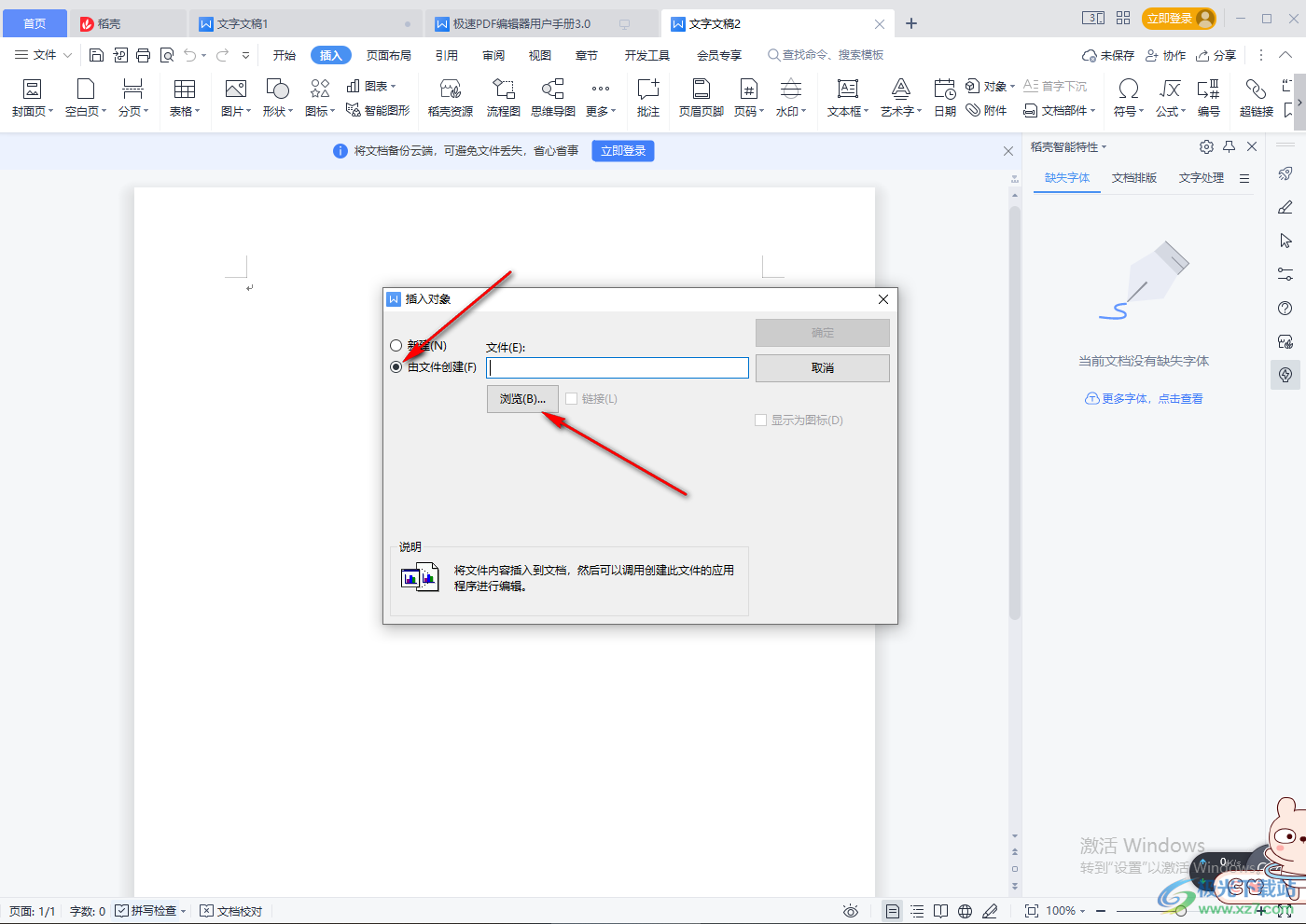Open the 智能图形 smart graphics tool
Image resolution: width=1306 pixels, height=924 pixels.
(378, 110)
